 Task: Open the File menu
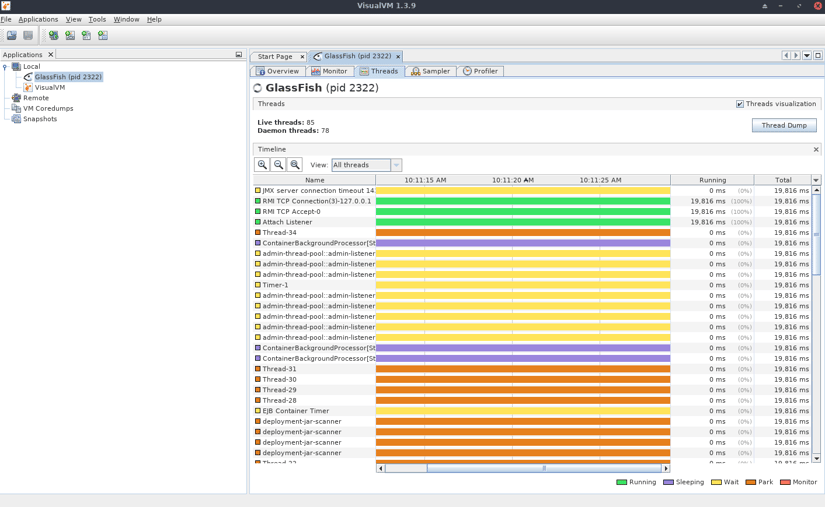[6, 19]
